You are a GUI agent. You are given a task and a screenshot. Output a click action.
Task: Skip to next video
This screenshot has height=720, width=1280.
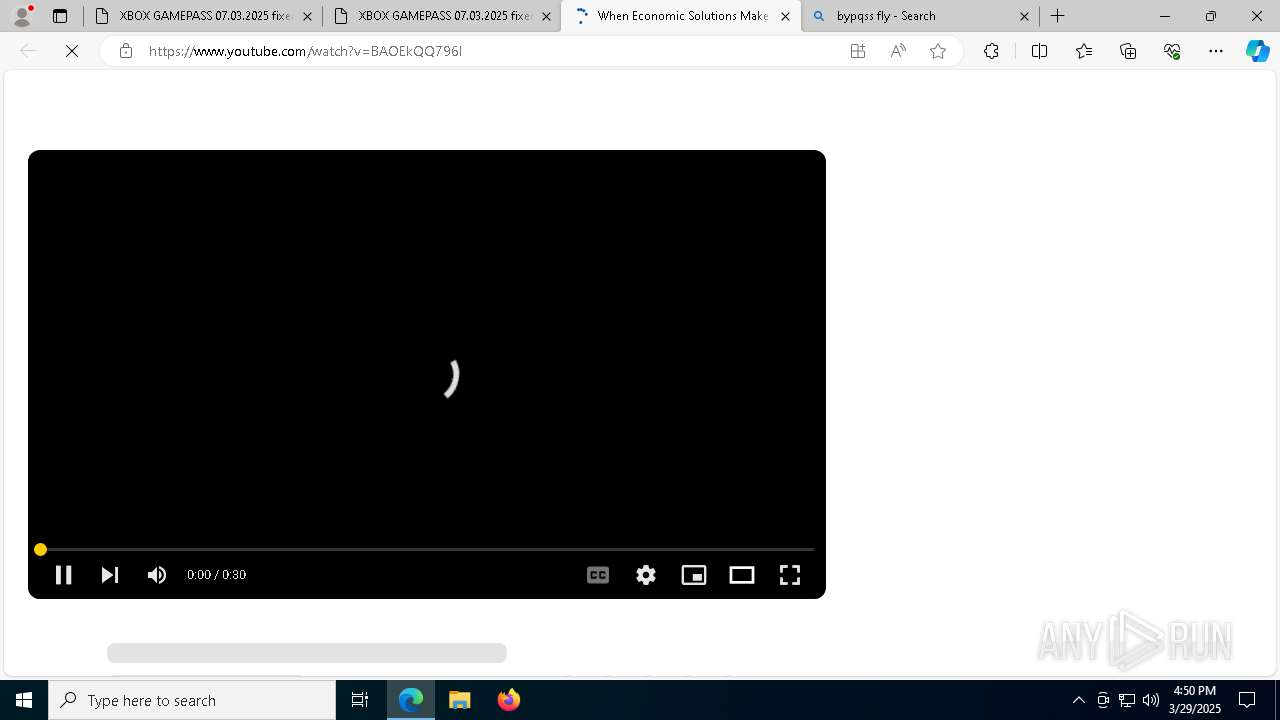pyautogui.click(x=110, y=575)
